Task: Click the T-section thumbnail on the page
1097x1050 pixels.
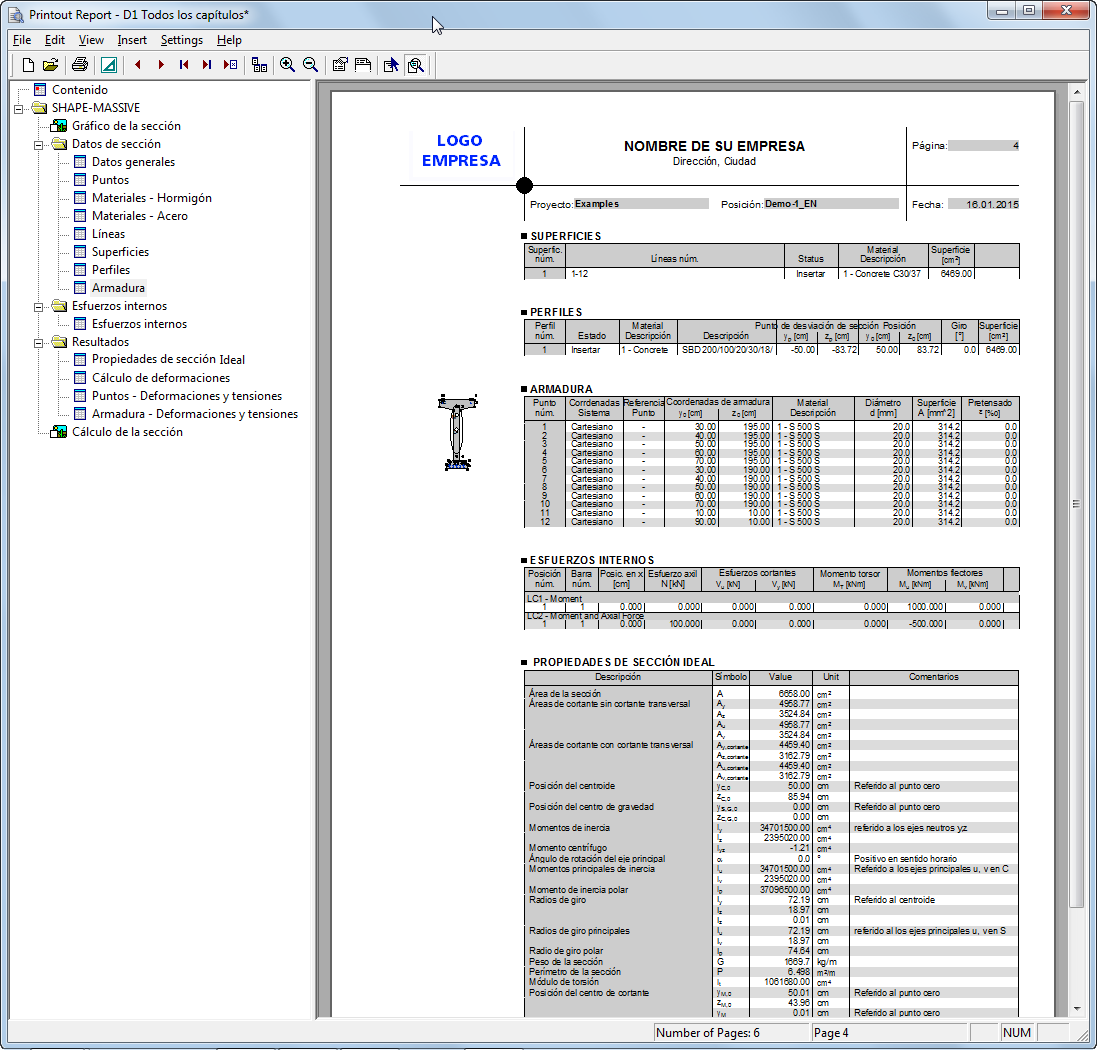Action: 458,432
